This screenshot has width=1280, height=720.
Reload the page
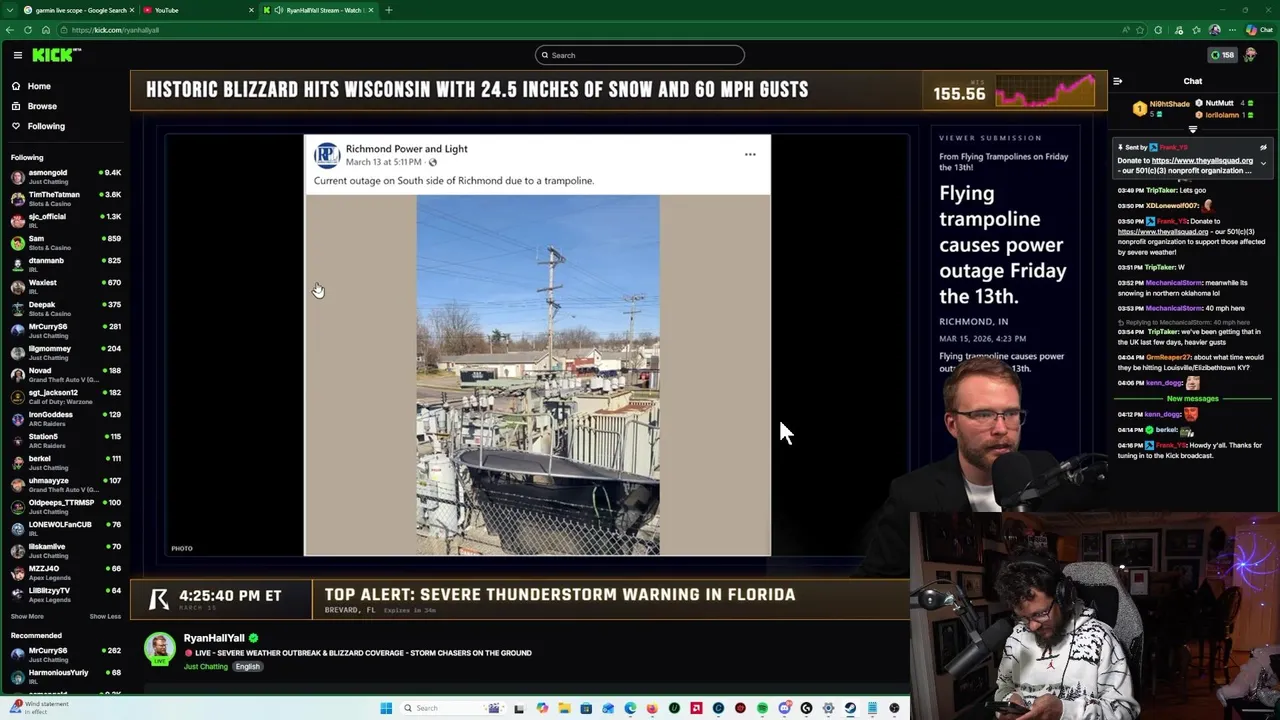(x=28, y=30)
